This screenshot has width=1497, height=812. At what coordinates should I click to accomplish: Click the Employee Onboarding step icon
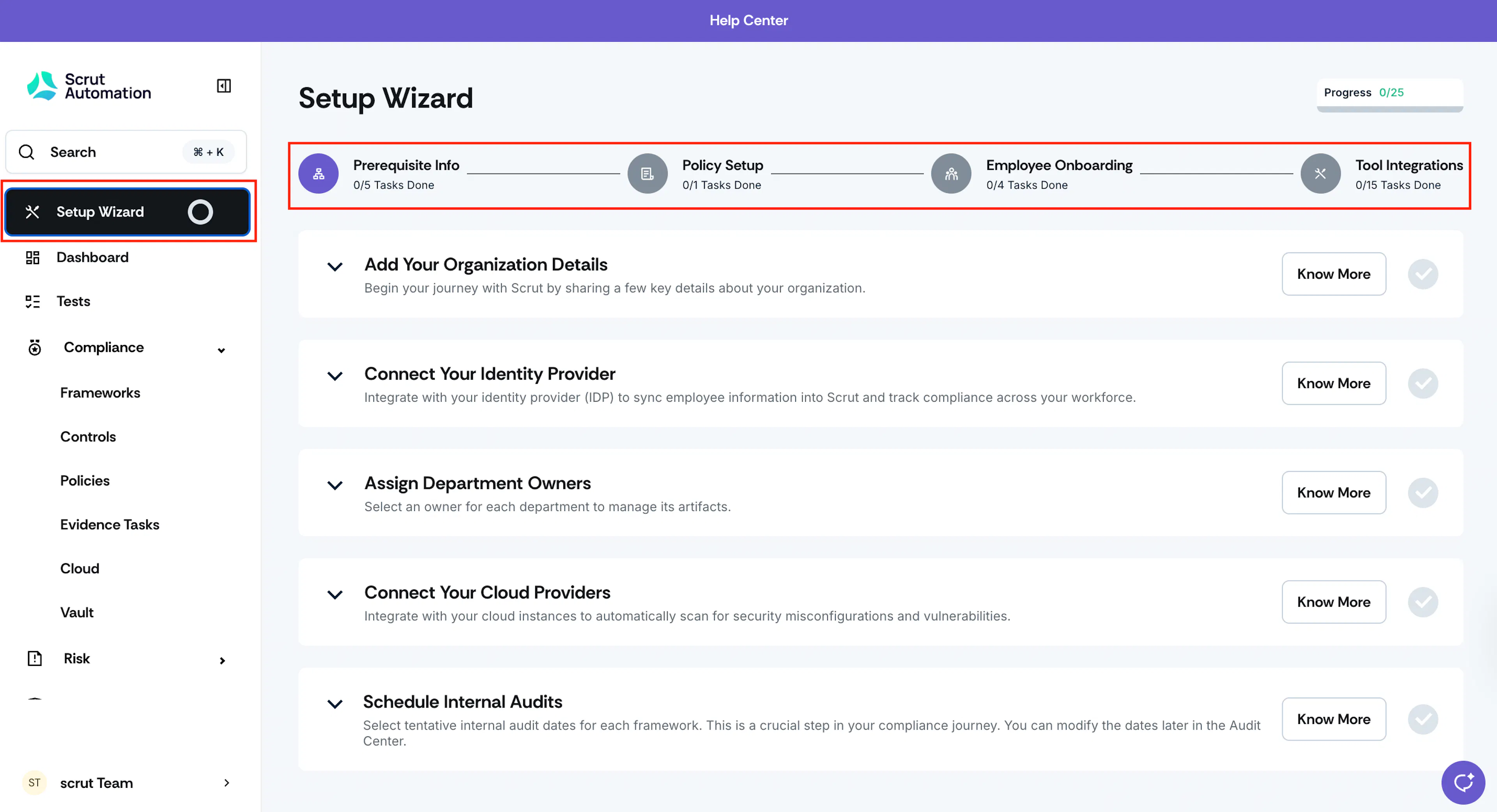click(x=951, y=174)
